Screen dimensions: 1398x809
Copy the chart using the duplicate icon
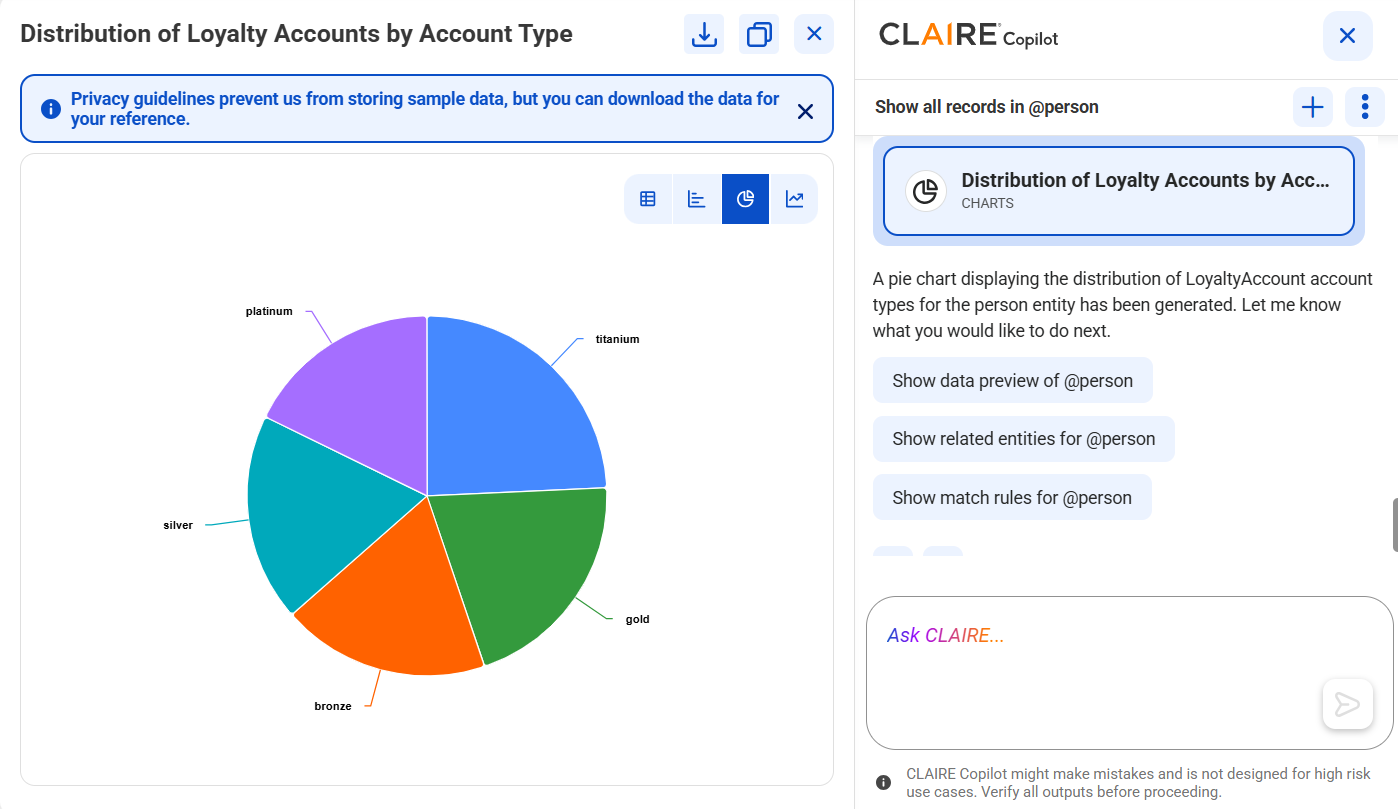759,34
